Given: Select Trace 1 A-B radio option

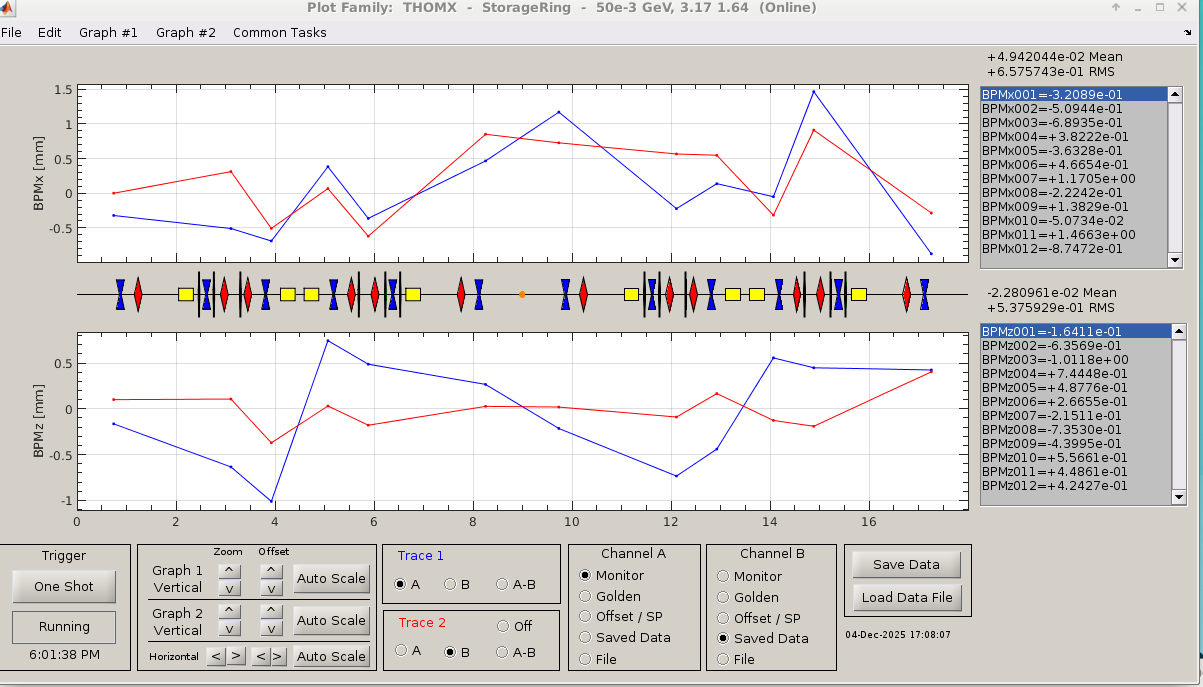Looking at the screenshot, I should pos(502,584).
